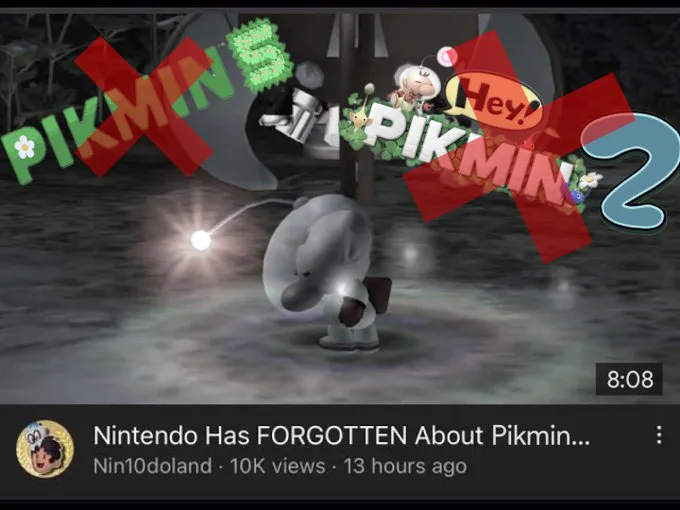
Task: Open the Nin10doland channel name link
Action: (153, 466)
